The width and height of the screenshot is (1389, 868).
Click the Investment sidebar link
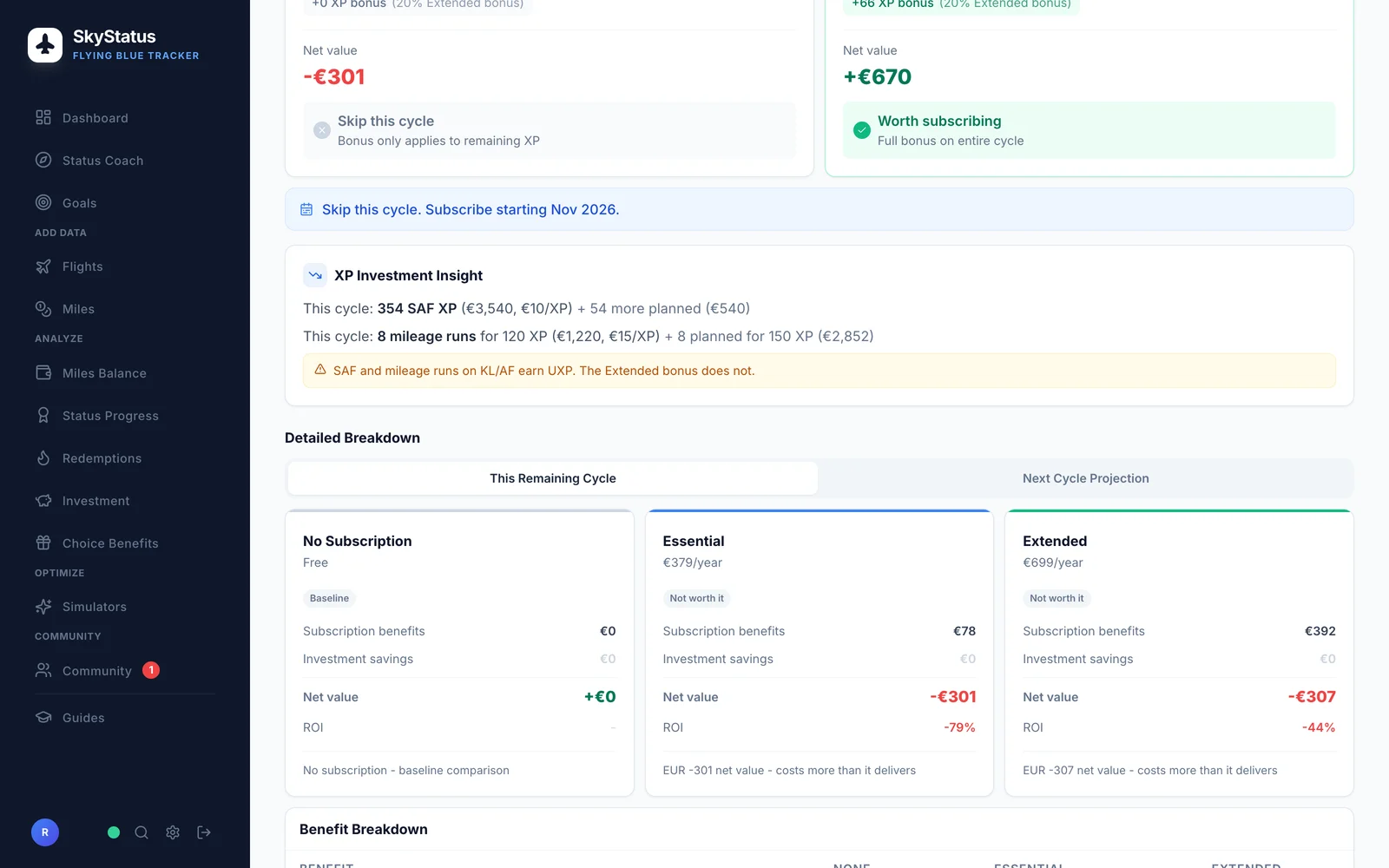tap(95, 501)
